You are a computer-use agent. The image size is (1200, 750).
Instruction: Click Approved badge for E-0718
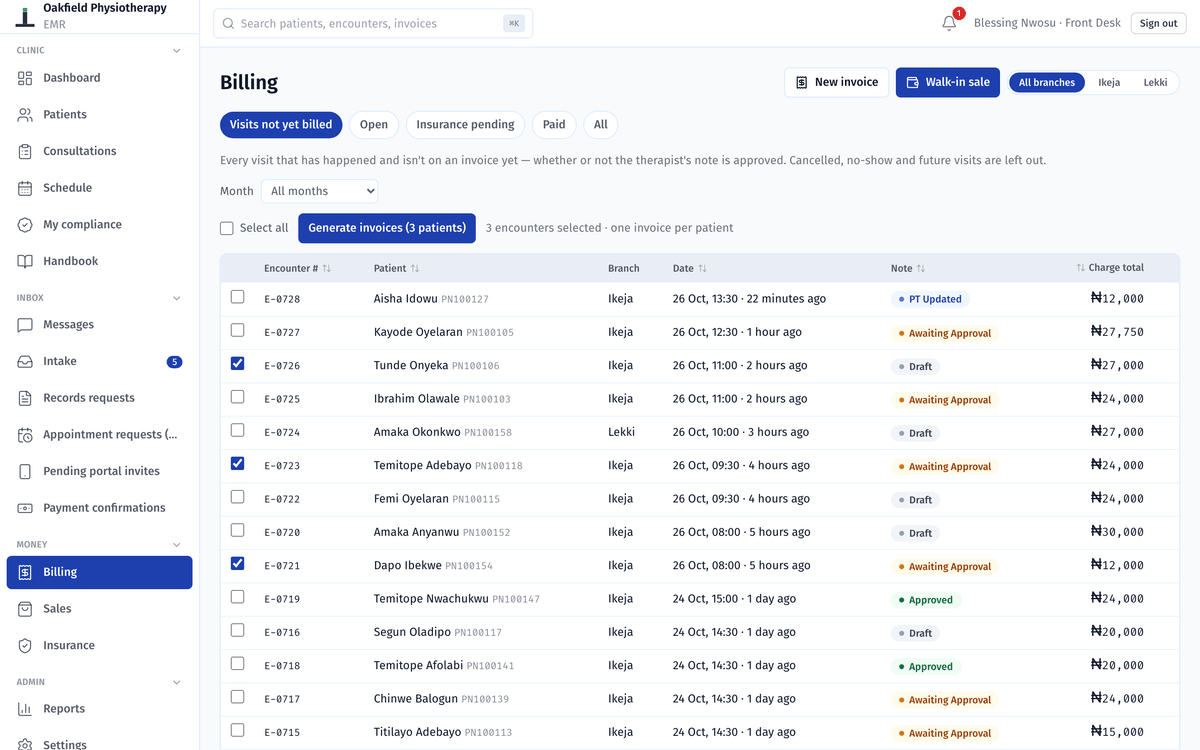click(925, 666)
